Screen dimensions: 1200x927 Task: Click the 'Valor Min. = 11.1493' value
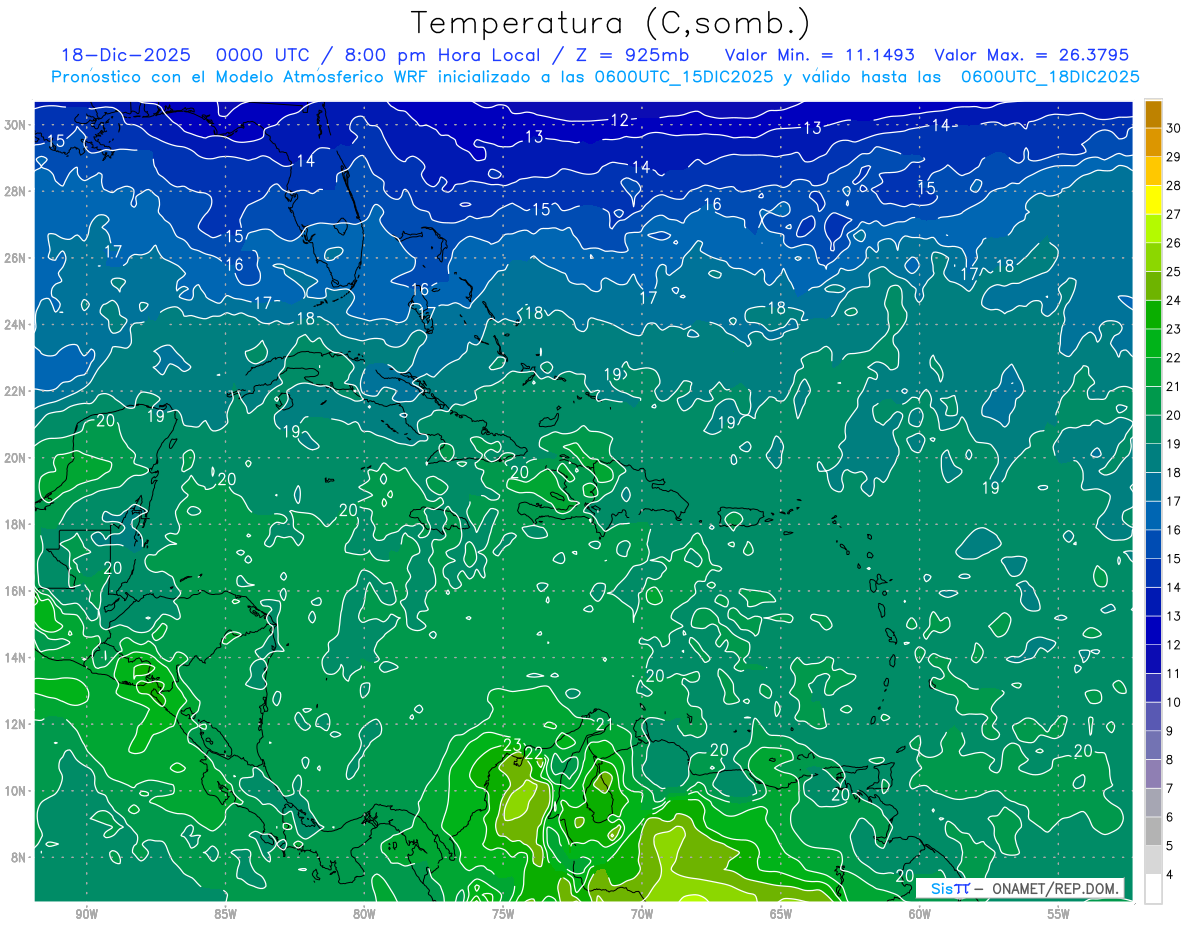(x=821, y=55)
